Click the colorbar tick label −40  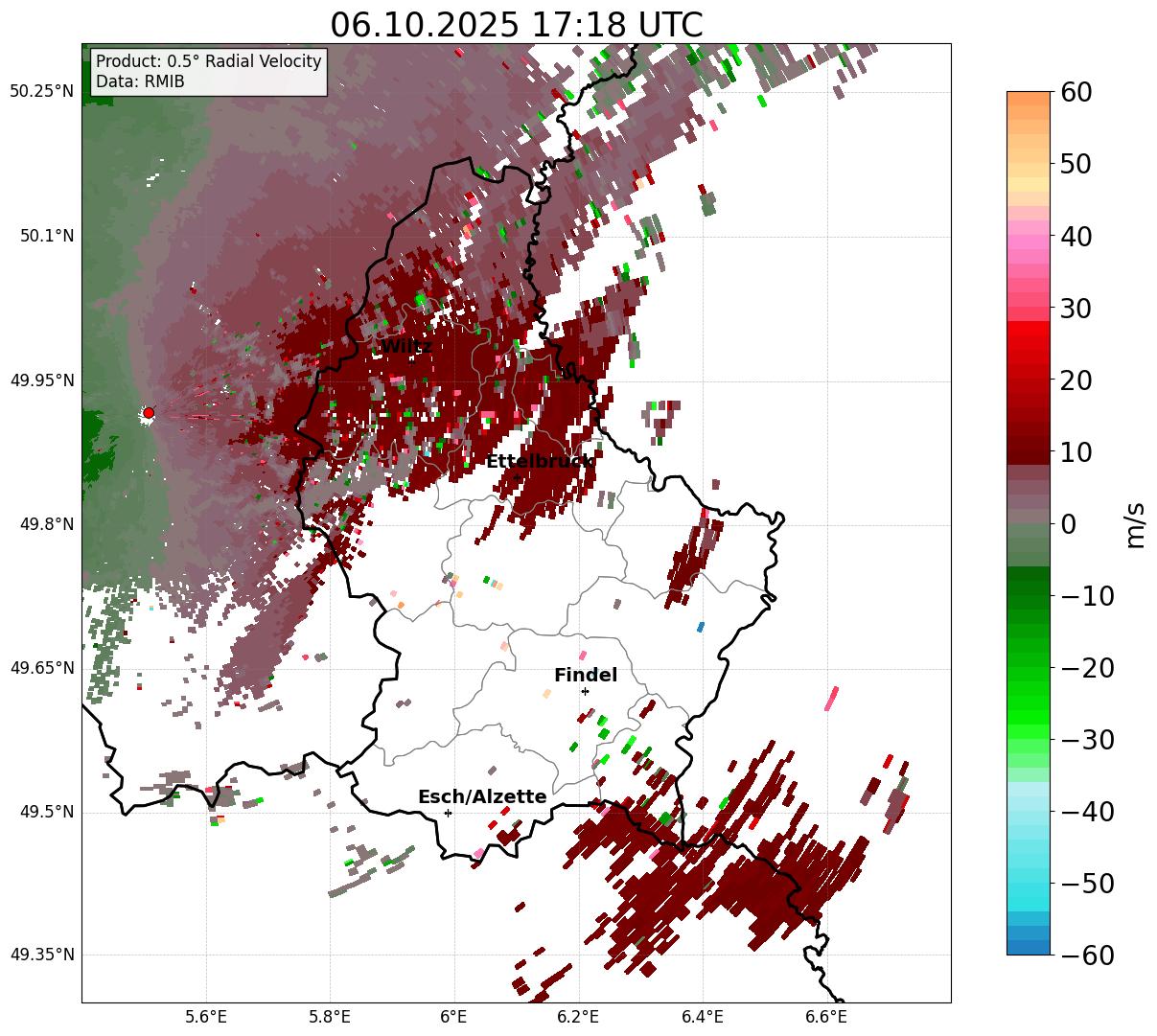[1087, 811]
